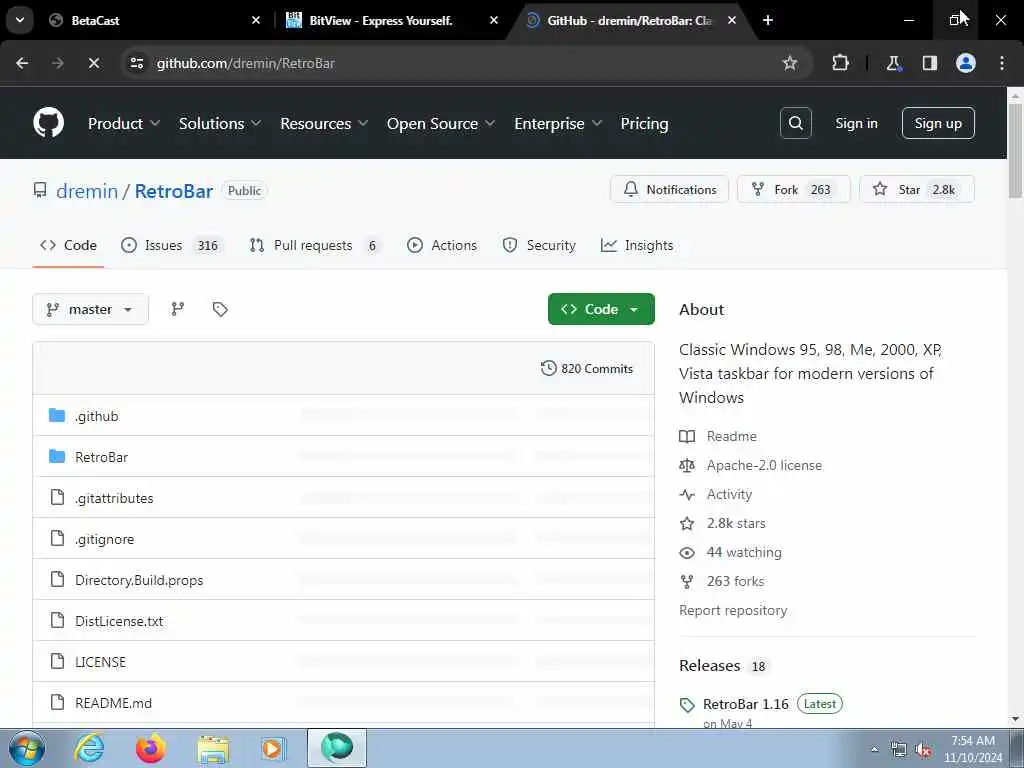Open Windows Explorer folder on taskbar
Viewport: 1024px width, 768px height.
[x=214, y=748]
